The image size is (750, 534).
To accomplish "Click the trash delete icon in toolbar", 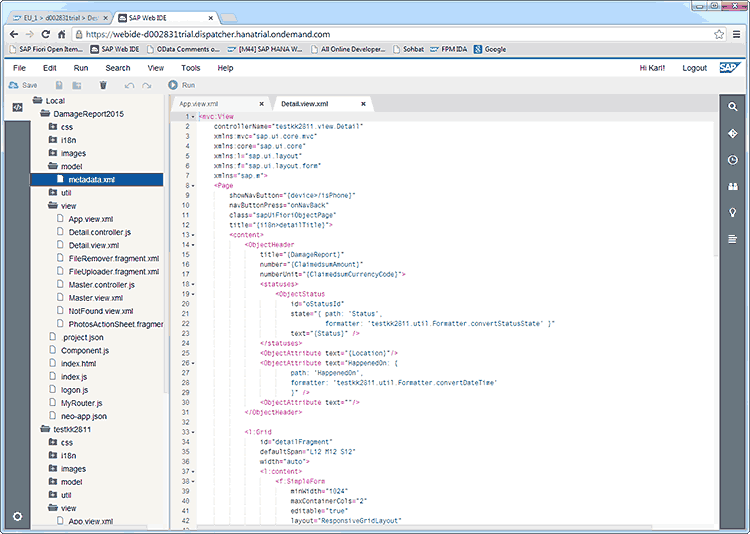I will point(103,86).
